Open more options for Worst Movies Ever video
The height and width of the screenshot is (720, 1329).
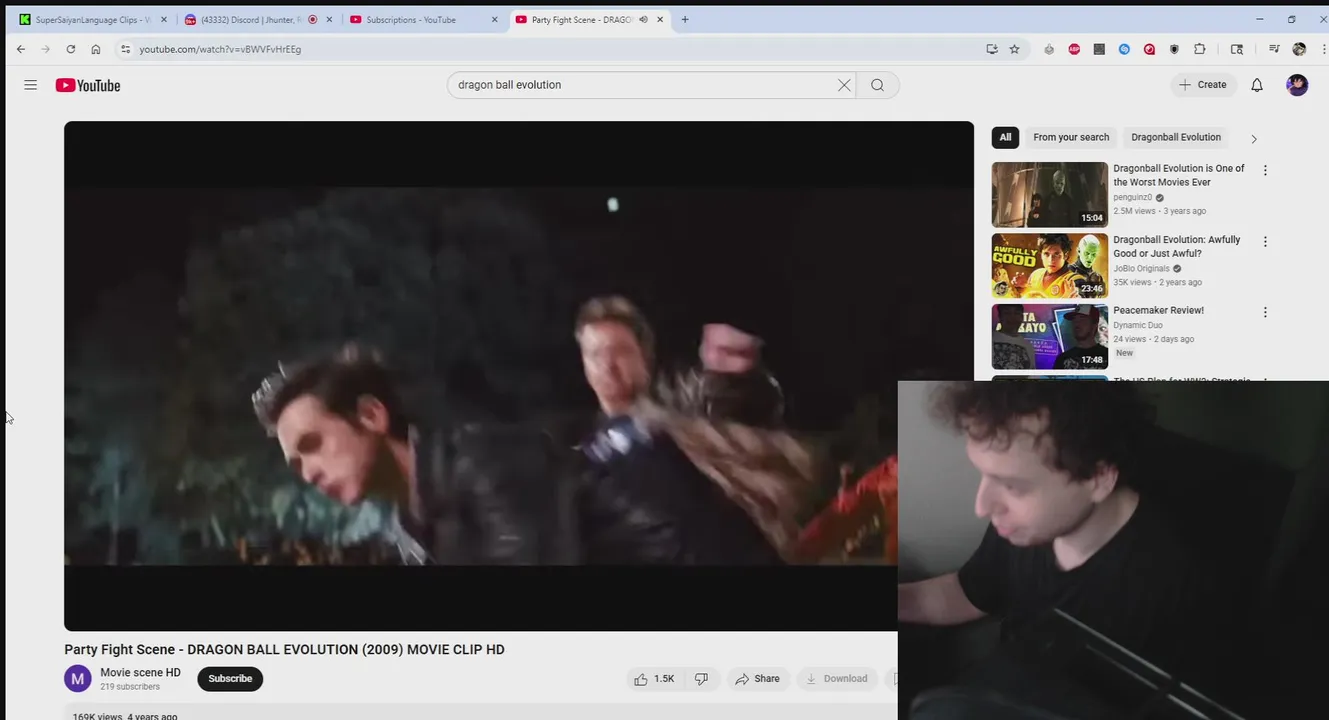[1265, 170]
